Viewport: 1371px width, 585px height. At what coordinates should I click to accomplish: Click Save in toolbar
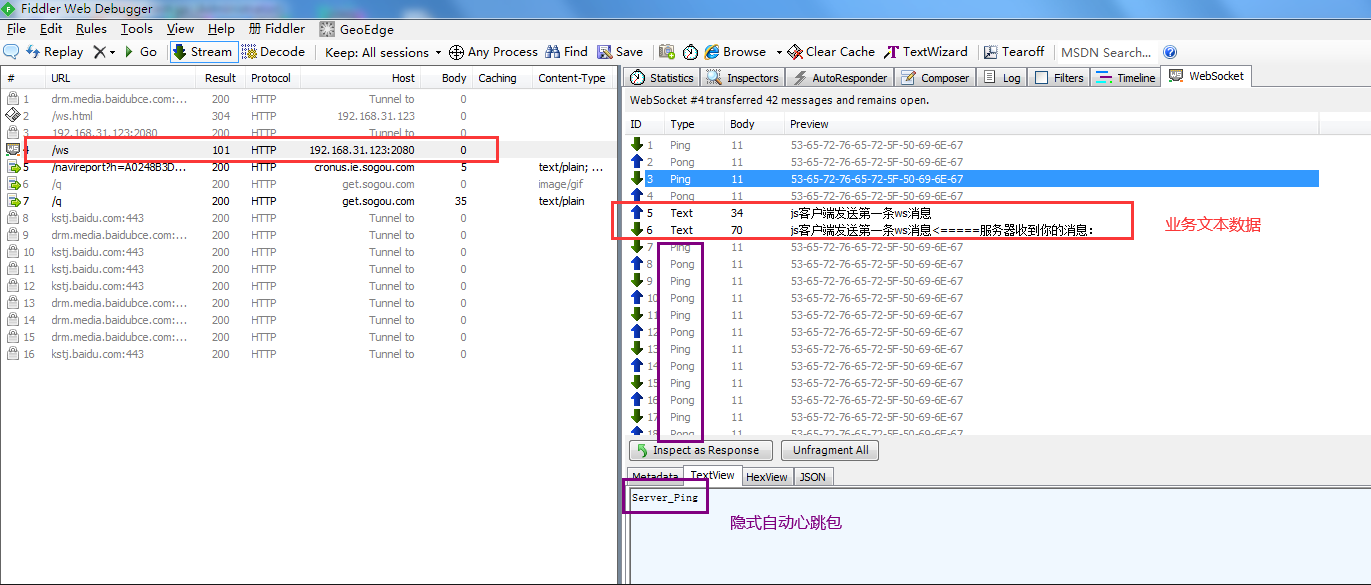coord(620,52)
